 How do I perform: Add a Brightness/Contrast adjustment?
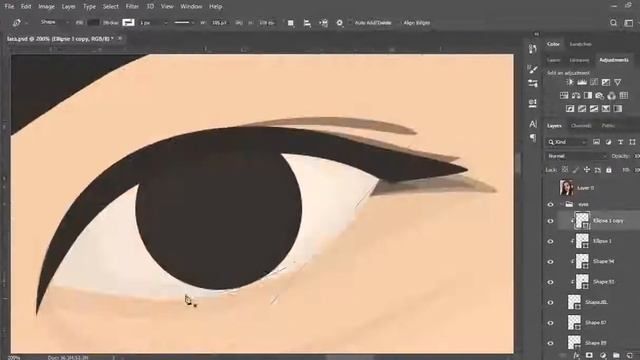570,82
